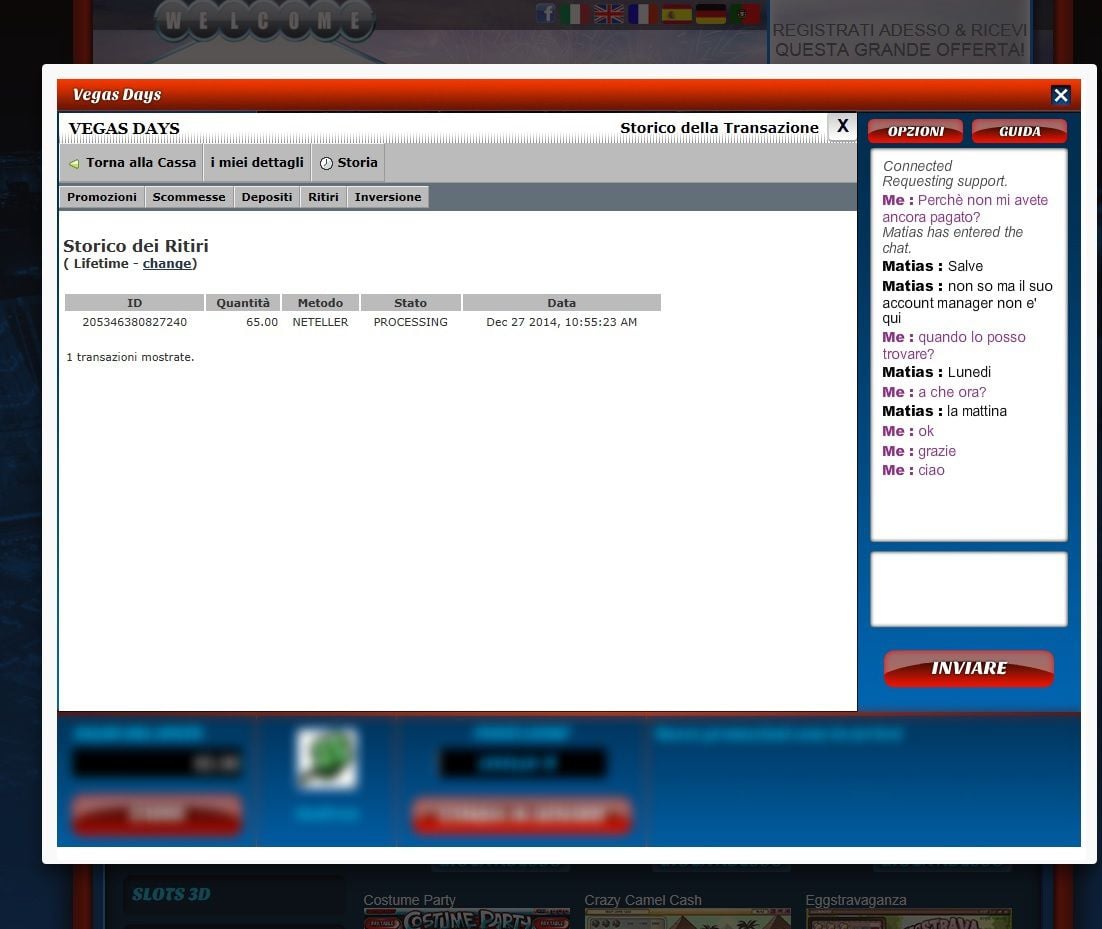Switch to the Promozioni tab
This screenshot has width=1102, height=929.
[102, 197]
